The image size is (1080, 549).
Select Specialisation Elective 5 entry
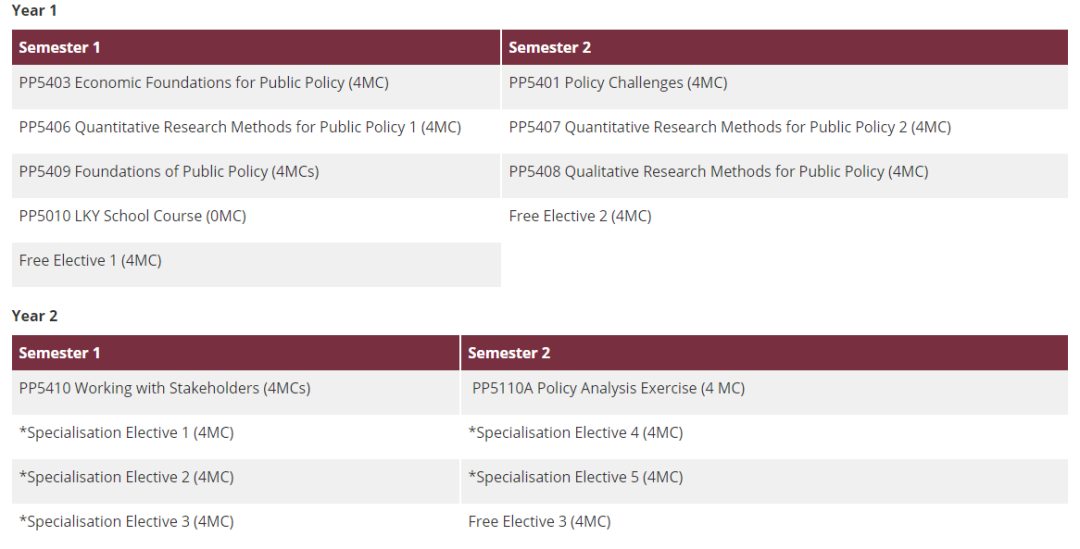[x=575, y=477]
